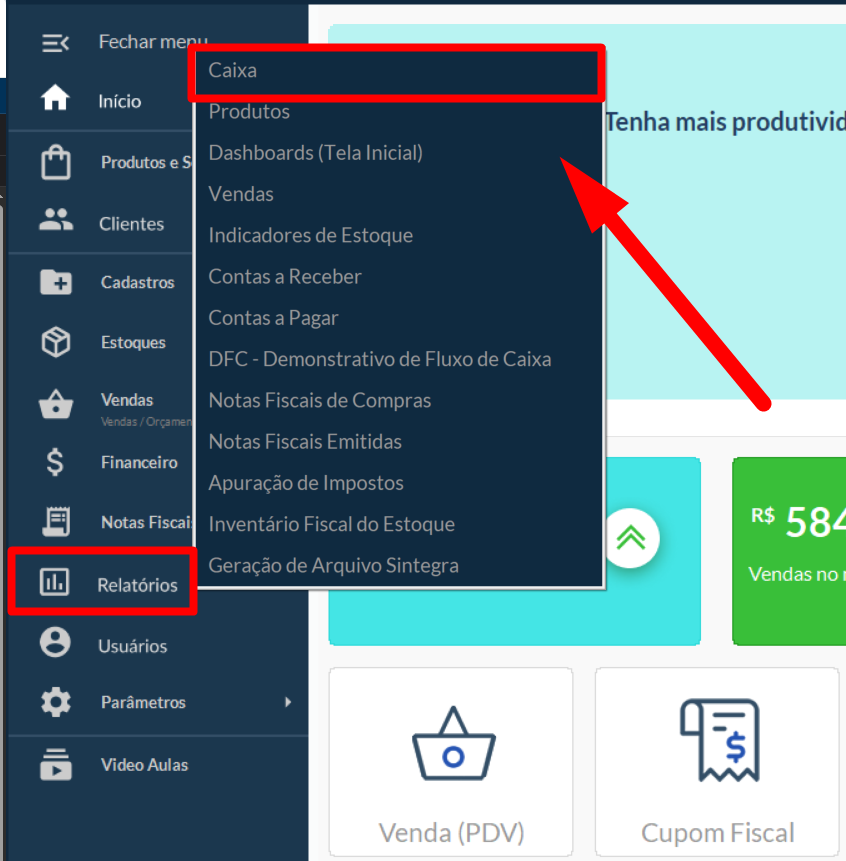Viewport: 846px width, 861px height.
Task: Select DFC - Demonstrativo de Fluxo de Caixa
Action: tap(379, 359)
